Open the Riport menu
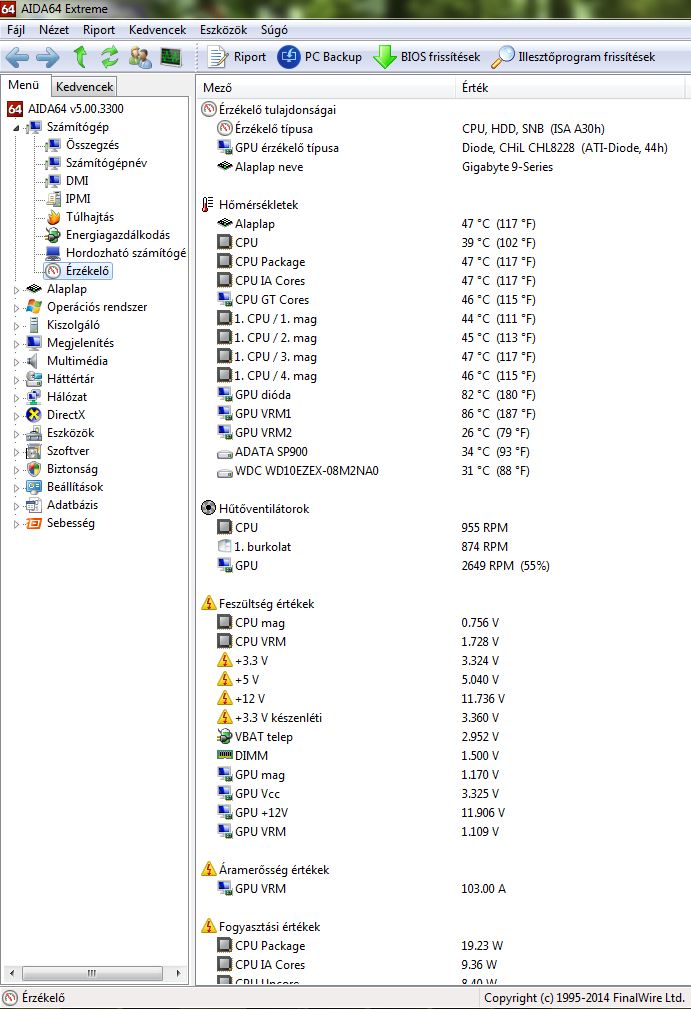The width and height of the screenshot is (691, 1009). [98, 30]
